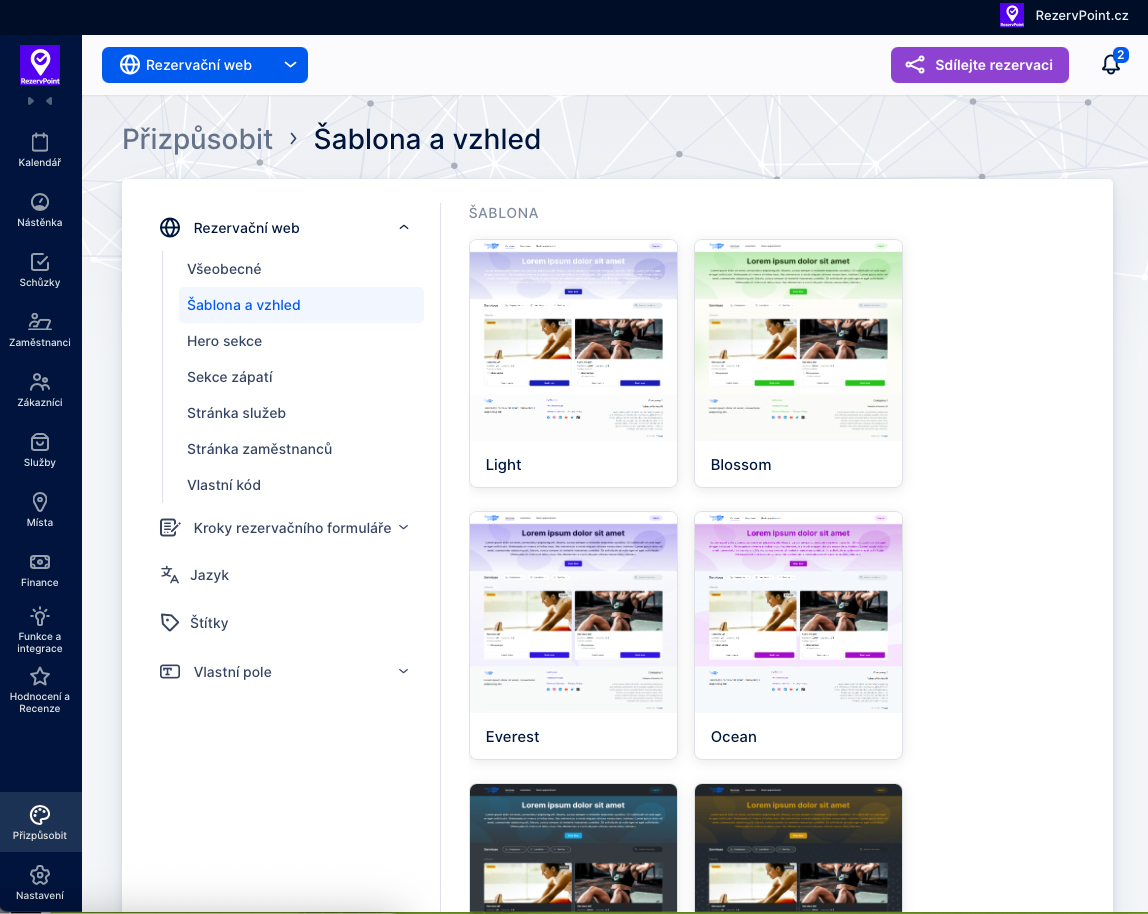1148x914 pixels.
Task: Open the Zaměstnanci employees icon
Action: tap(40, 322)
